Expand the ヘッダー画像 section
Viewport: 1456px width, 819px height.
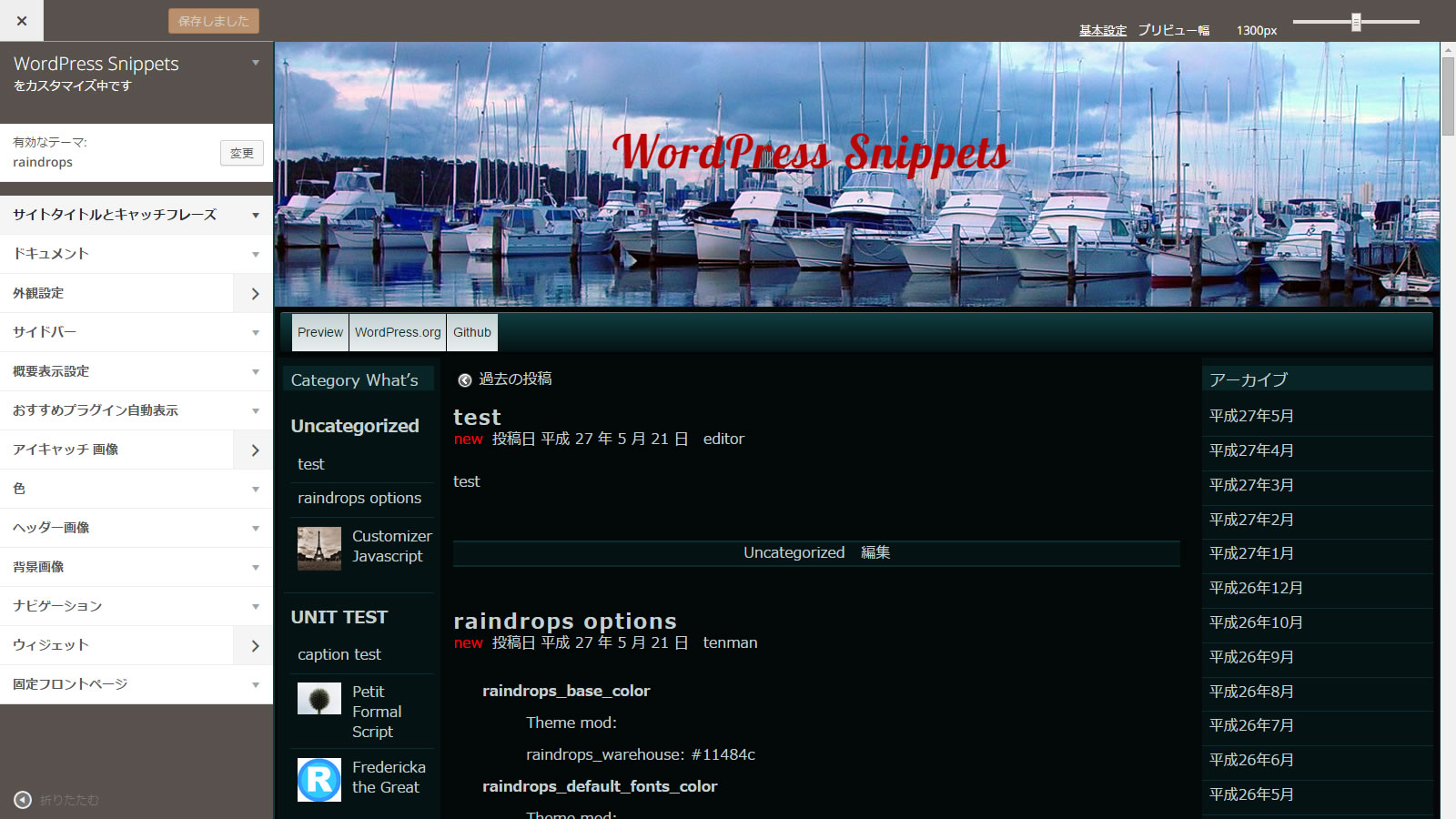136,528
